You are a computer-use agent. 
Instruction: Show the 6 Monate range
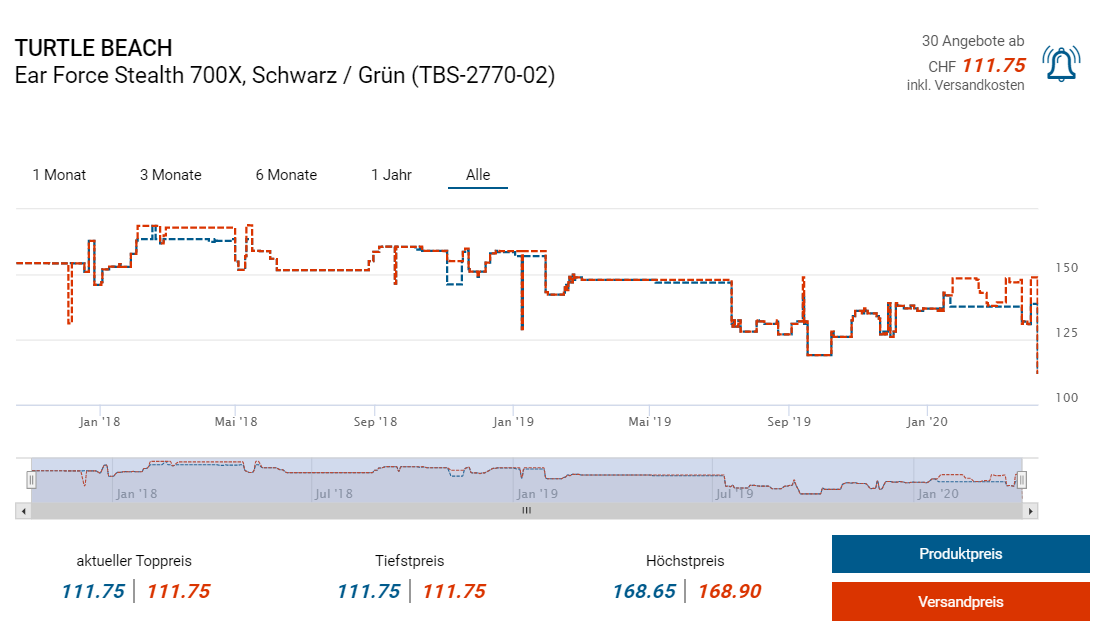point(286,175)
